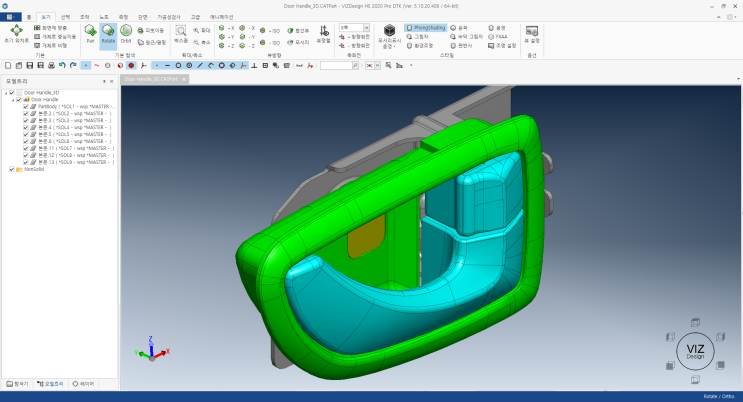The height and width of the screenshot is (402, 743).
Task: Open the Home ribbon tab
Action: (29, 17)
